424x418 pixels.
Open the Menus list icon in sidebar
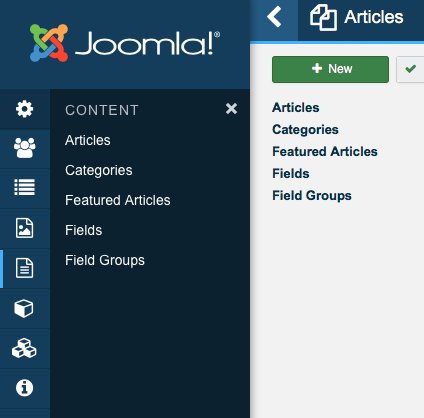pos(24,187)
